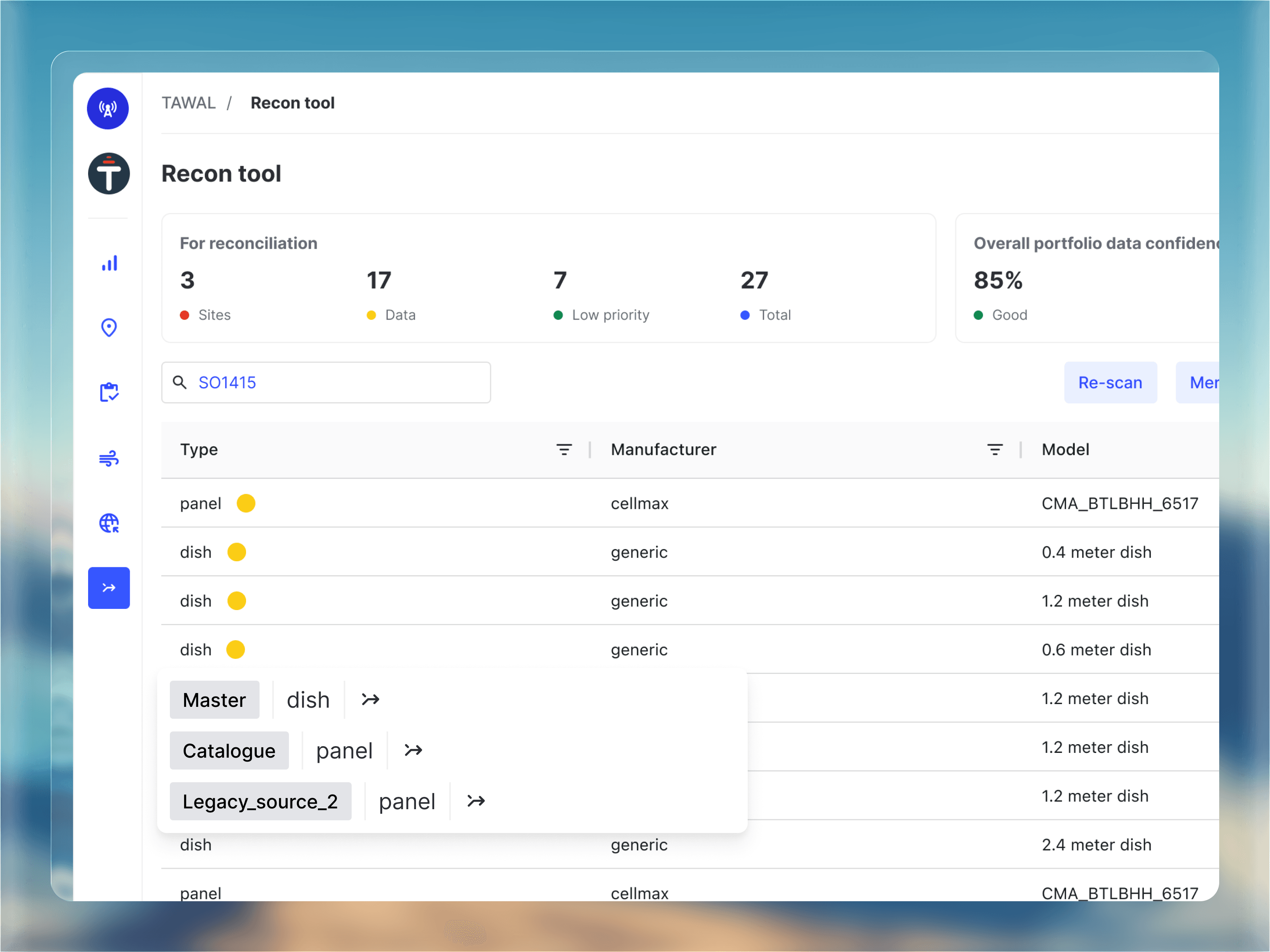Open the TAWAL tenant avatar

click(x=108, y=173)
